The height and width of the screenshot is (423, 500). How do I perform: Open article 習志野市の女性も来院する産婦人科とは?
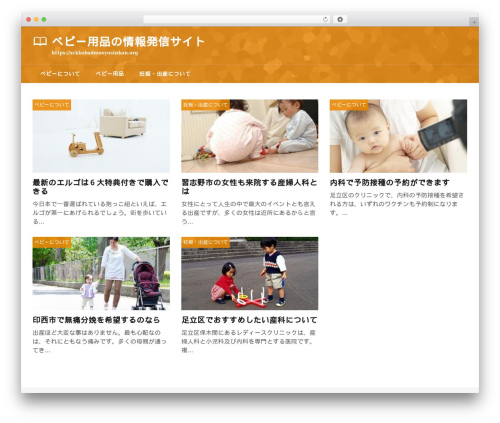point(249,187)
